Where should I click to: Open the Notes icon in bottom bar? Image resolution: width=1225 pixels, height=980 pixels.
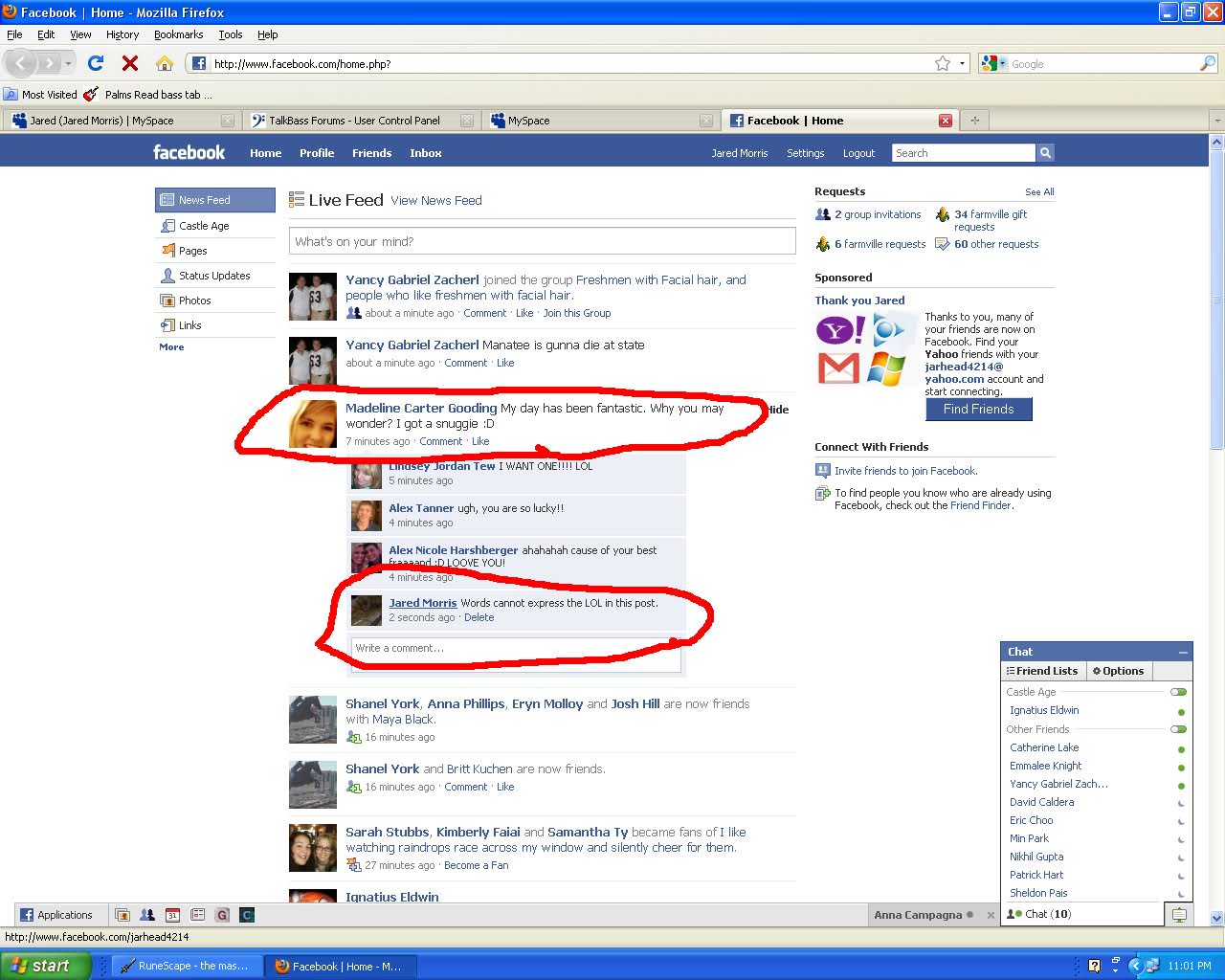[x=197, y=915]
